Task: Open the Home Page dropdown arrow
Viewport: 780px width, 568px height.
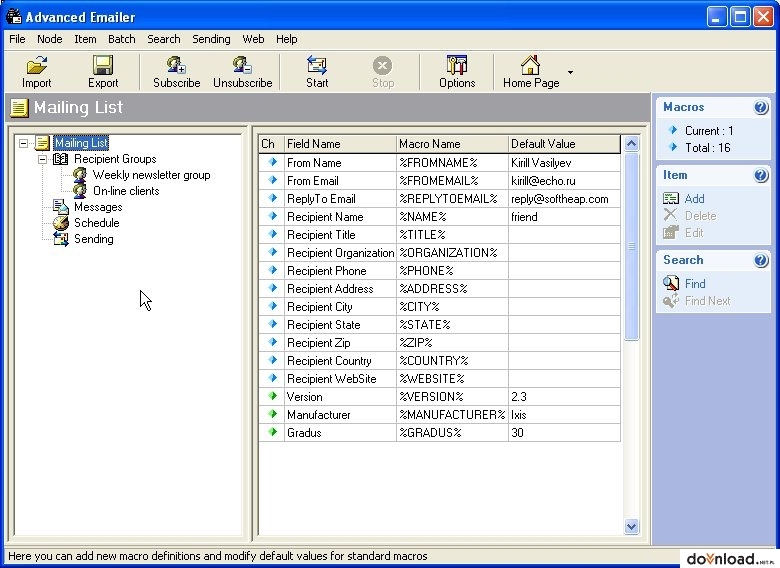Action: (x=571, y=72)
